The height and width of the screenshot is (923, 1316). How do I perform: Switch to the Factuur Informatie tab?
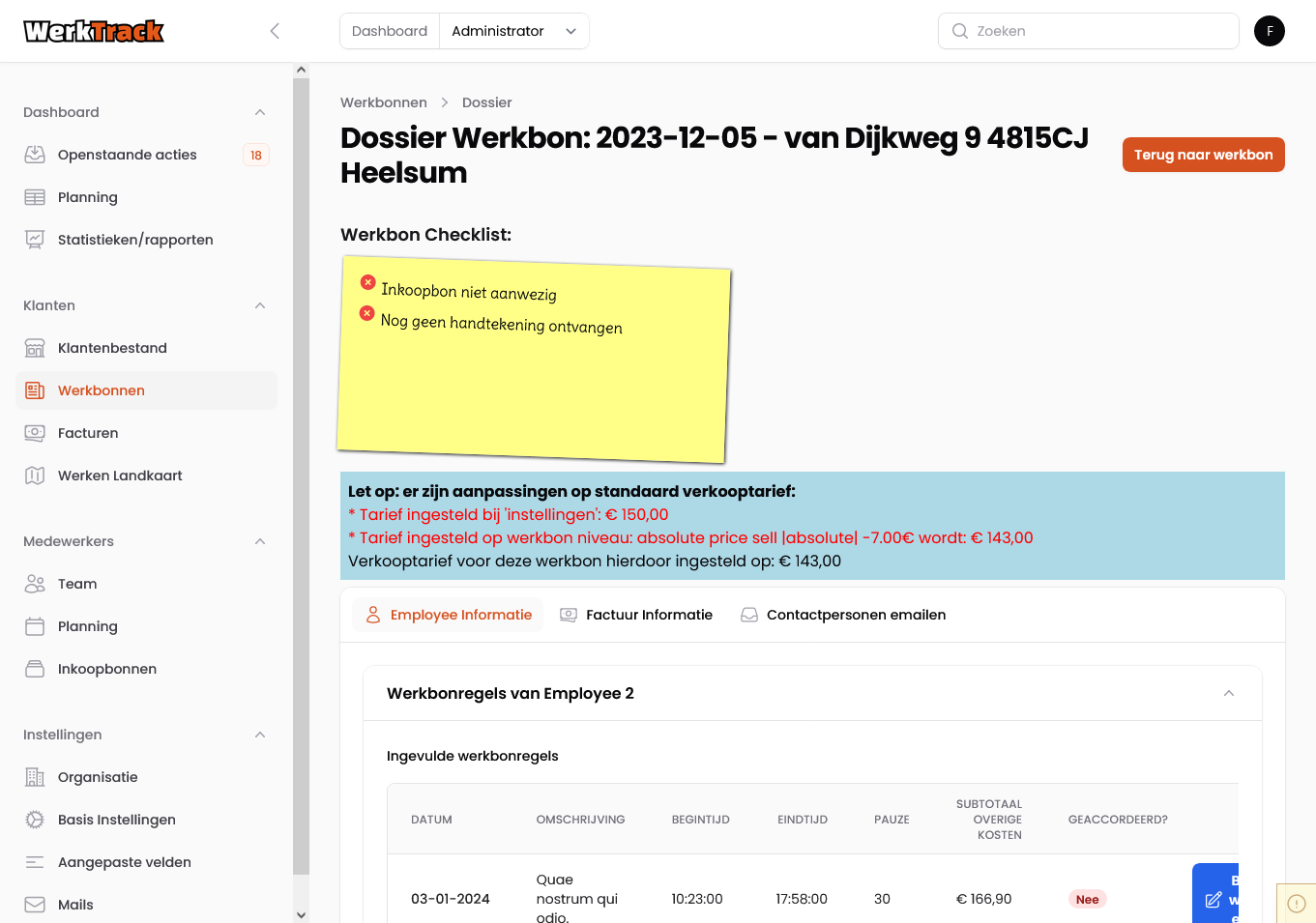tap(636, 615)
